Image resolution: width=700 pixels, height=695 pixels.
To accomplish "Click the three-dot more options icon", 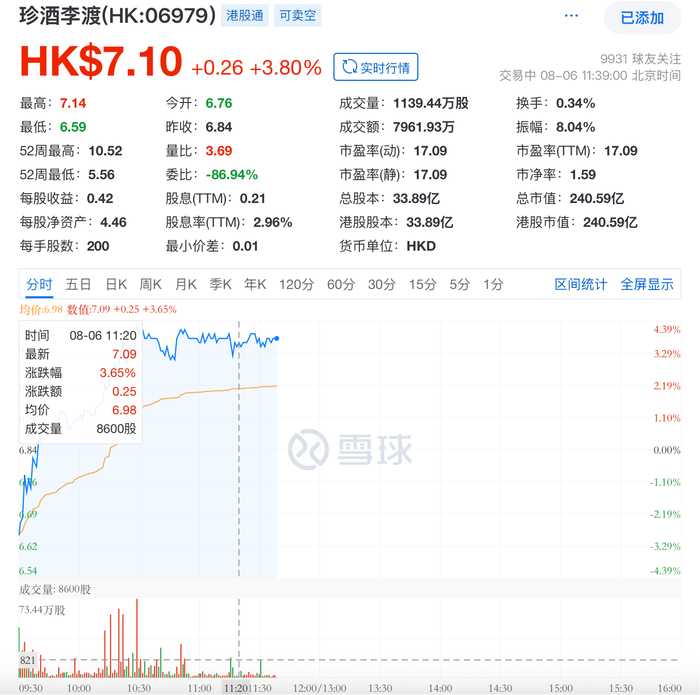I will 571,16.
